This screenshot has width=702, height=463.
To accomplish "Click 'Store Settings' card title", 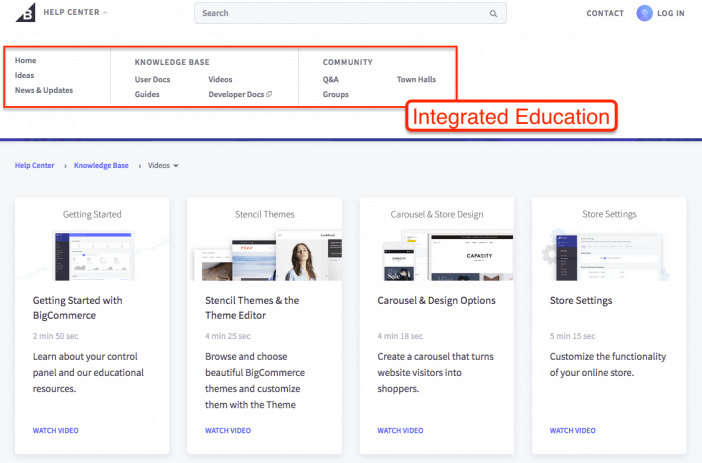I will (581, 300).
